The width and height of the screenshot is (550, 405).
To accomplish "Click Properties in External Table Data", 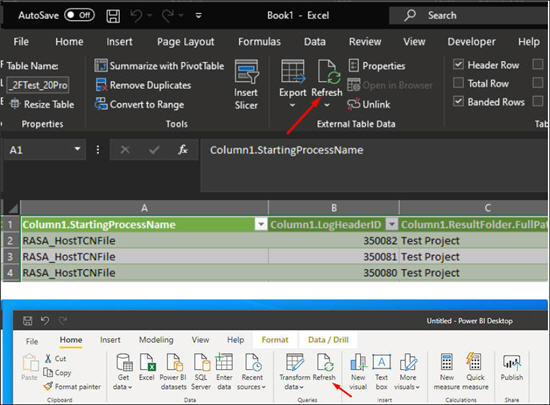I will pos(376,66).
